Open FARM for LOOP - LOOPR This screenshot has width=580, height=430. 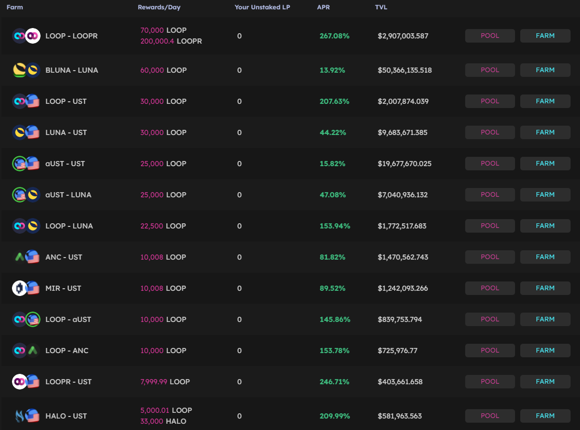[x=545, y=36]
